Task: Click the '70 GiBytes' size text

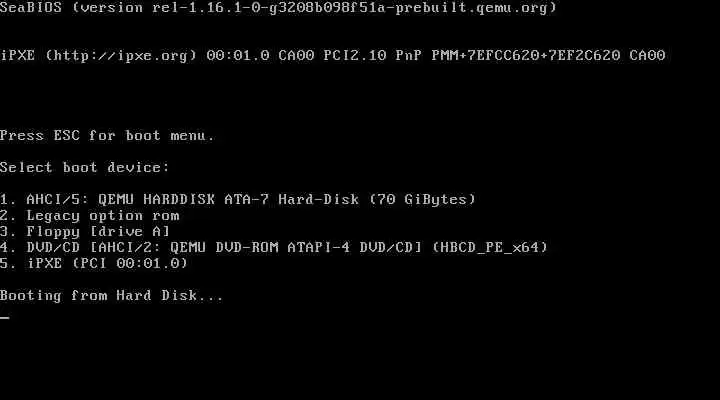Action: click(422, 199)
